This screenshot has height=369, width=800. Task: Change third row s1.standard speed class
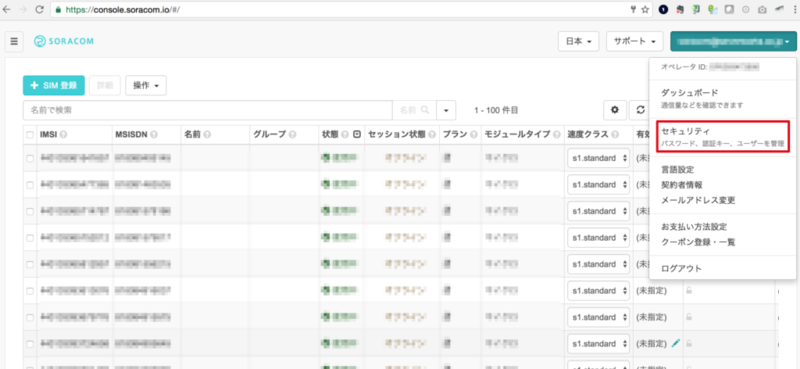[598, 211]
